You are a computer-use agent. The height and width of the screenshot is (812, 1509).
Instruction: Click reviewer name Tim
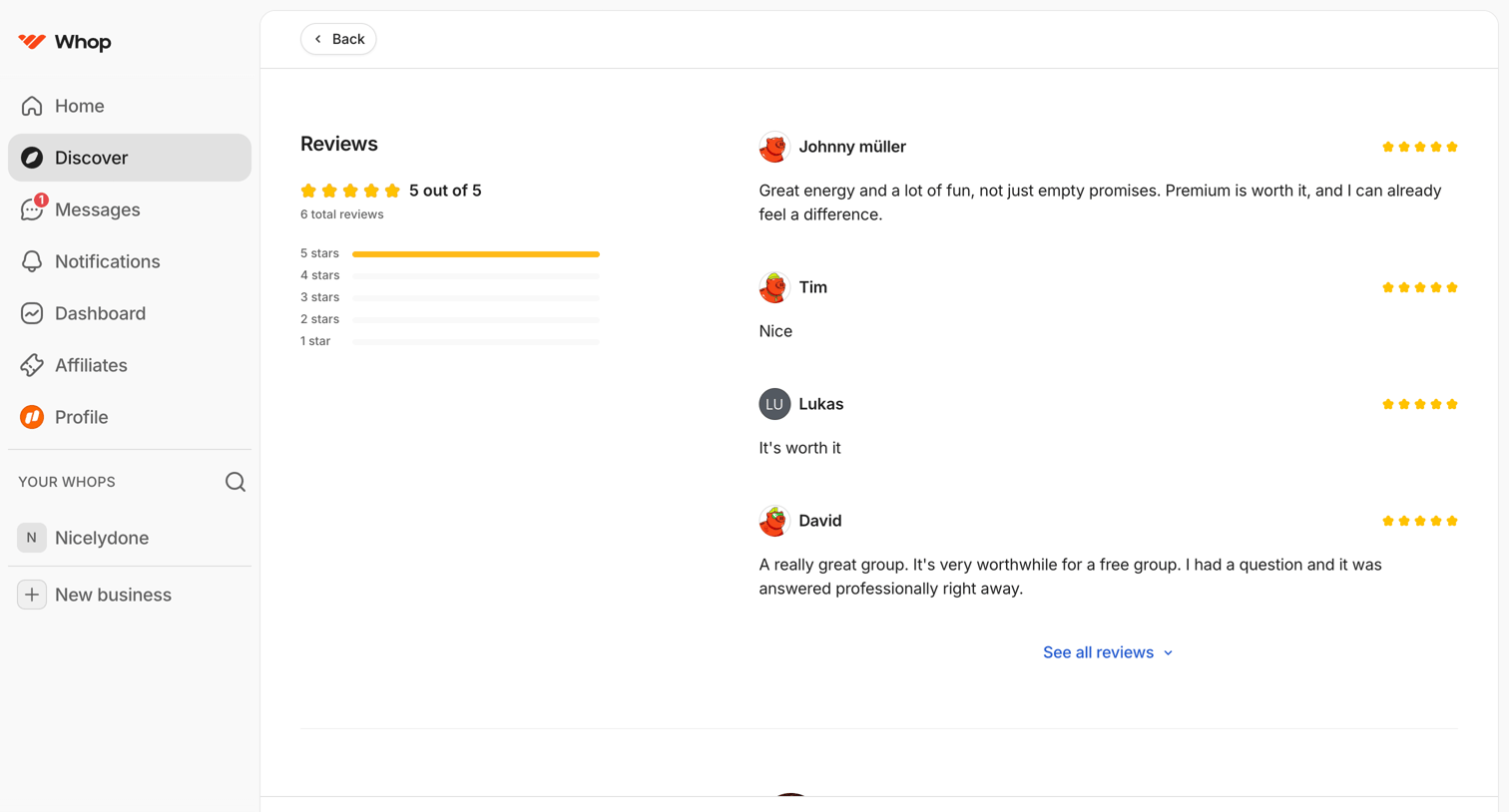click(813, 287)
